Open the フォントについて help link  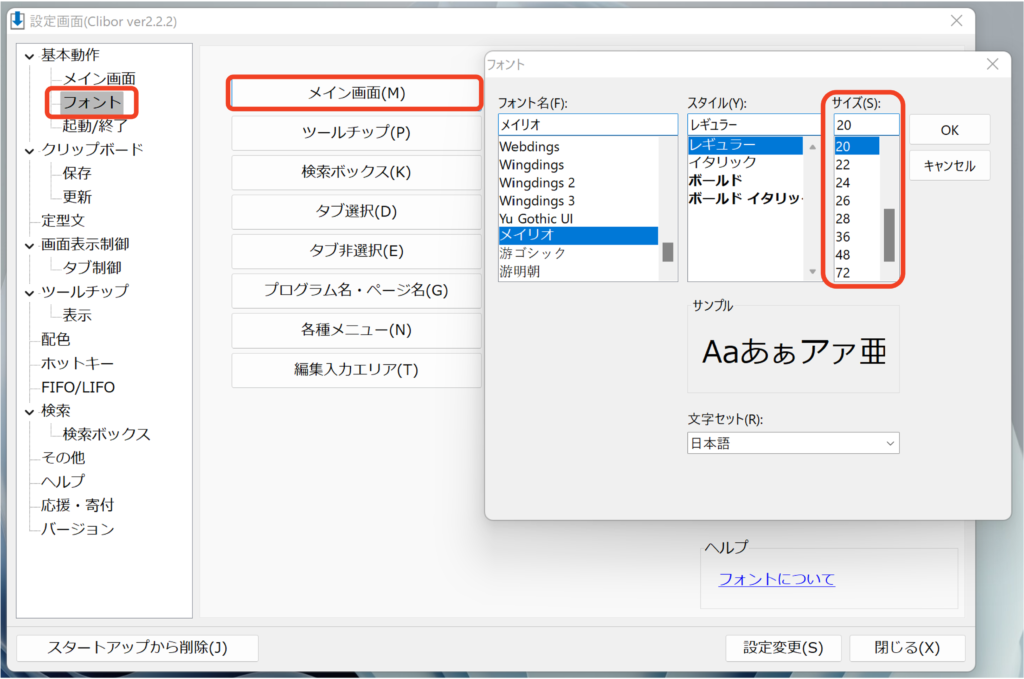(x=776, y=579)
